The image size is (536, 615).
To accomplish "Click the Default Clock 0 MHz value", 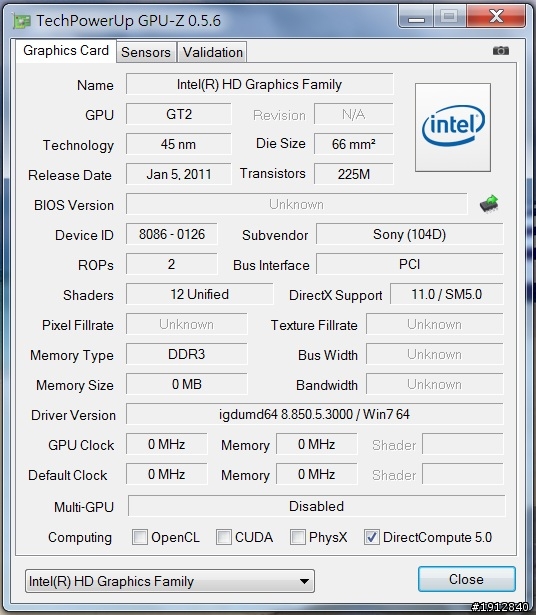I will pos(167,474).
